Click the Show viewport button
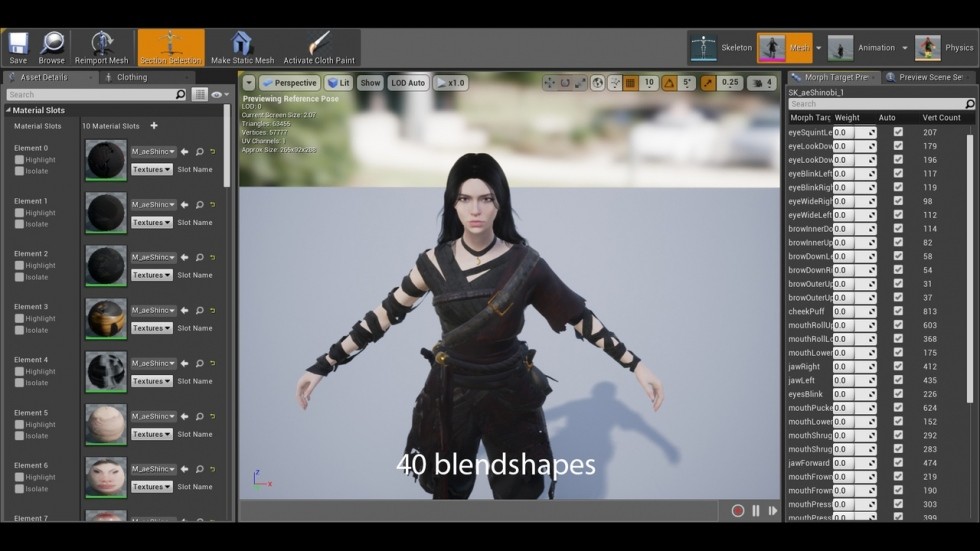980x551 pixels. tap(370, 82)
